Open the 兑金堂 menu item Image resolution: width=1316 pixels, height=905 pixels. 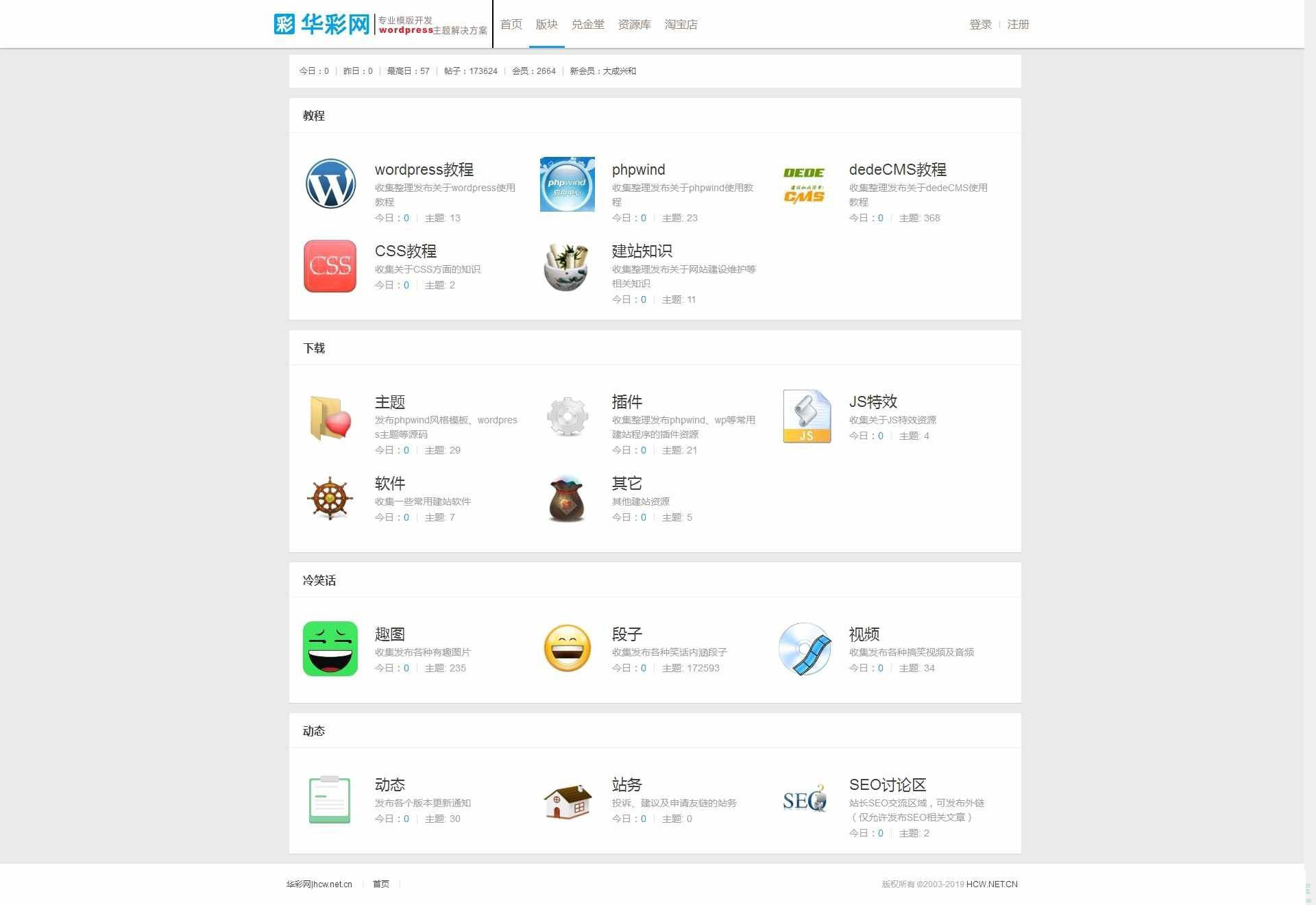click(588, 24)
